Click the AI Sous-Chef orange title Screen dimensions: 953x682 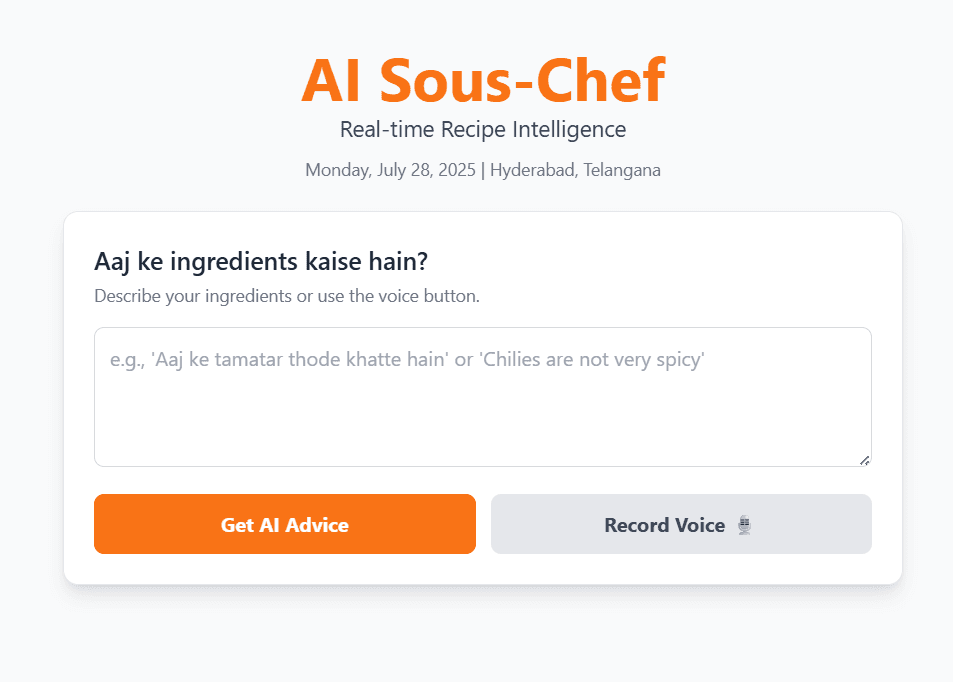483,80
